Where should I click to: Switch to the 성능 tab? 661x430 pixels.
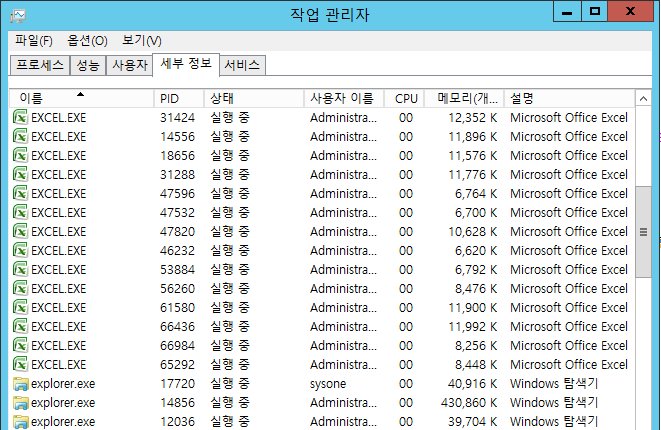[x=88, y=65]
